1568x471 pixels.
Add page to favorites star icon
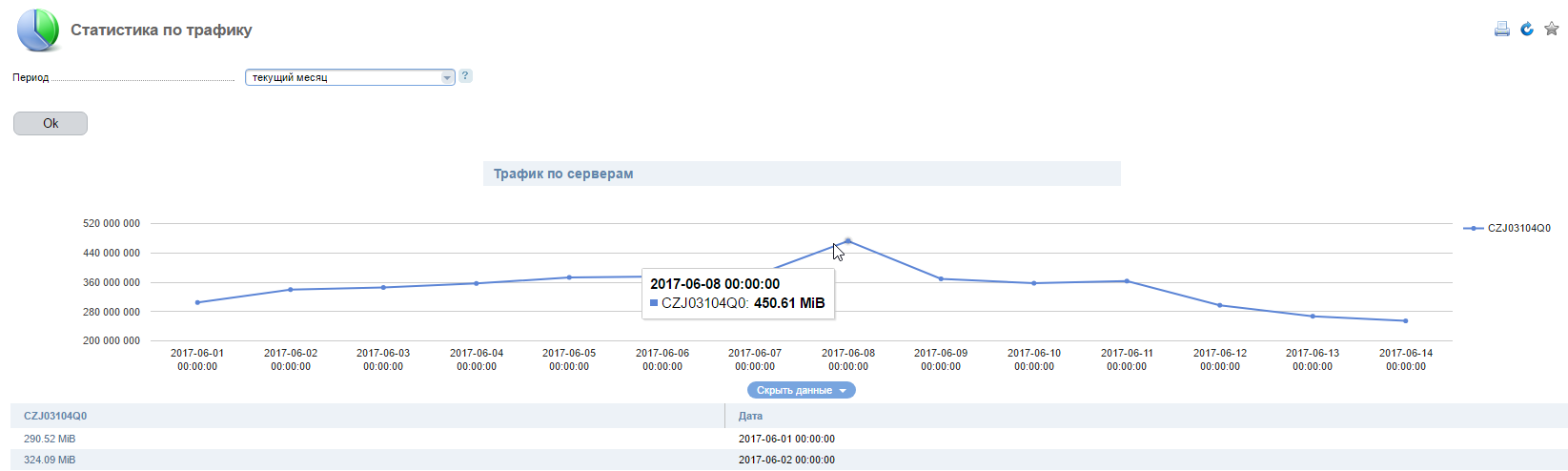pos(1551,29)
